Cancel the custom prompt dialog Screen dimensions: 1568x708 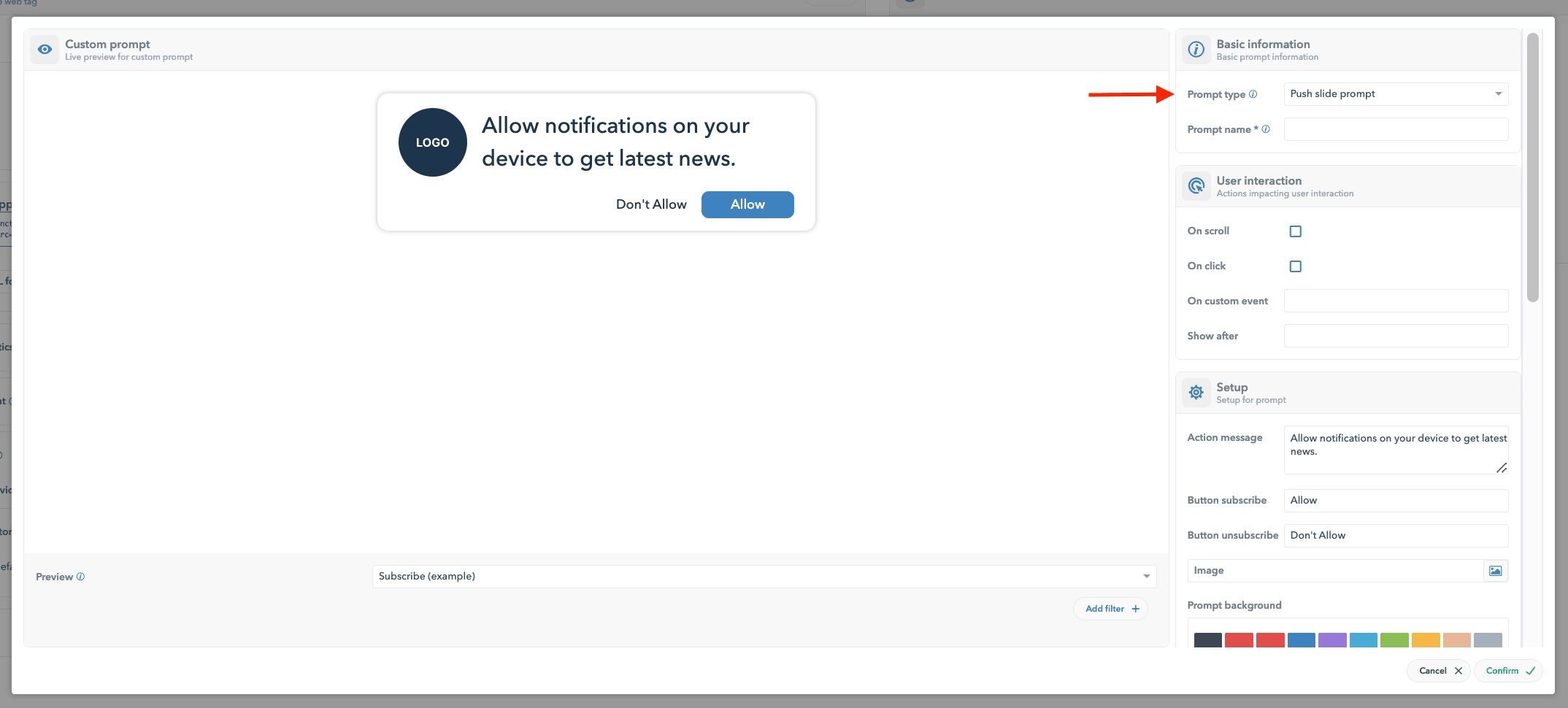coord(1439,671)
